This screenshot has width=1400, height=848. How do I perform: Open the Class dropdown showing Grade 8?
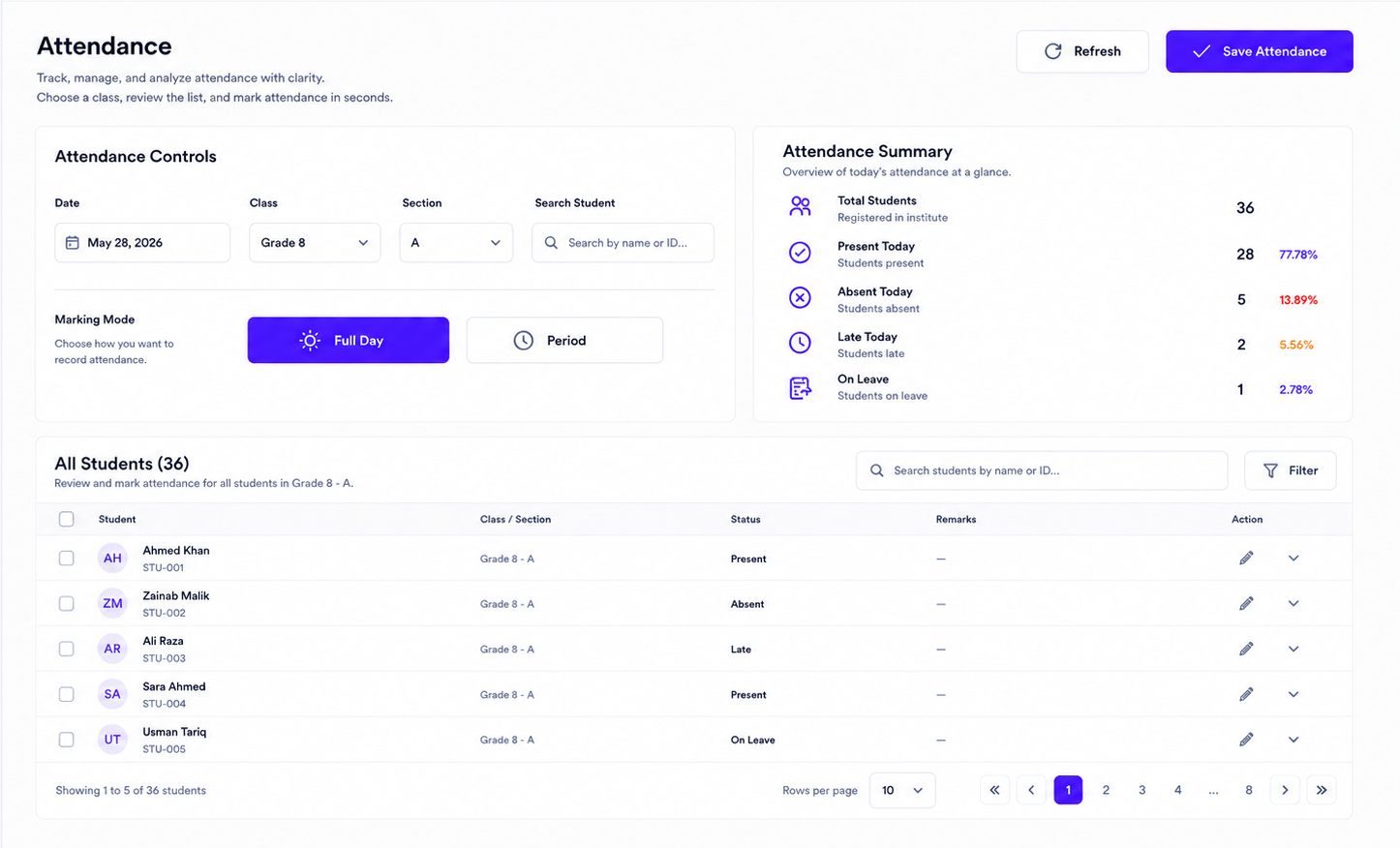[315, 243]
